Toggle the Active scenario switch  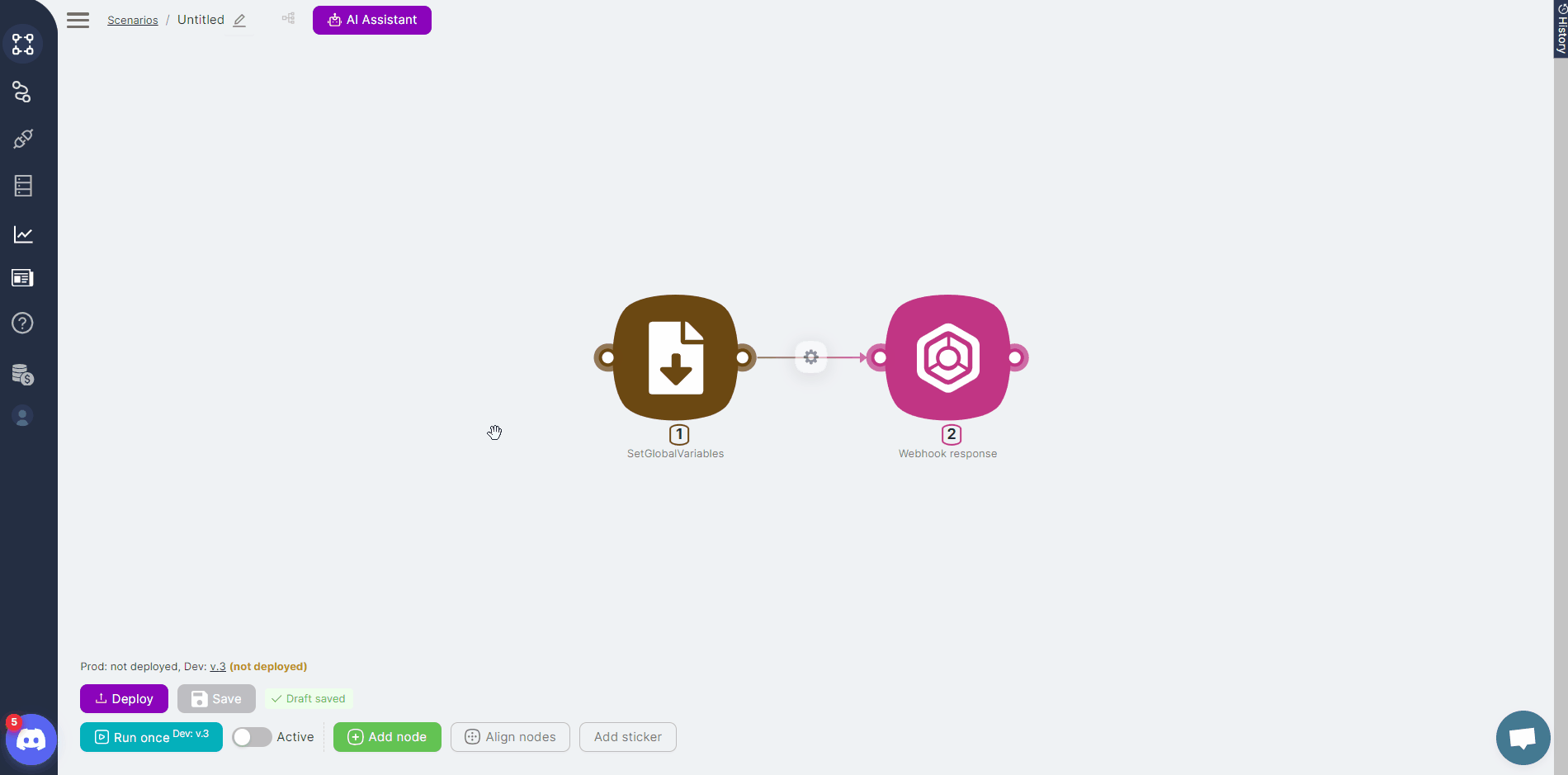(x=252, y=737)
